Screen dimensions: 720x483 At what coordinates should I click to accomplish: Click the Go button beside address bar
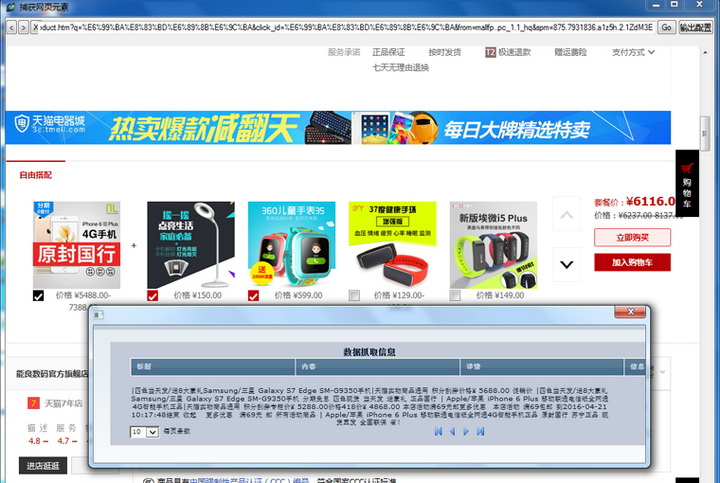[x=666, y=28]
